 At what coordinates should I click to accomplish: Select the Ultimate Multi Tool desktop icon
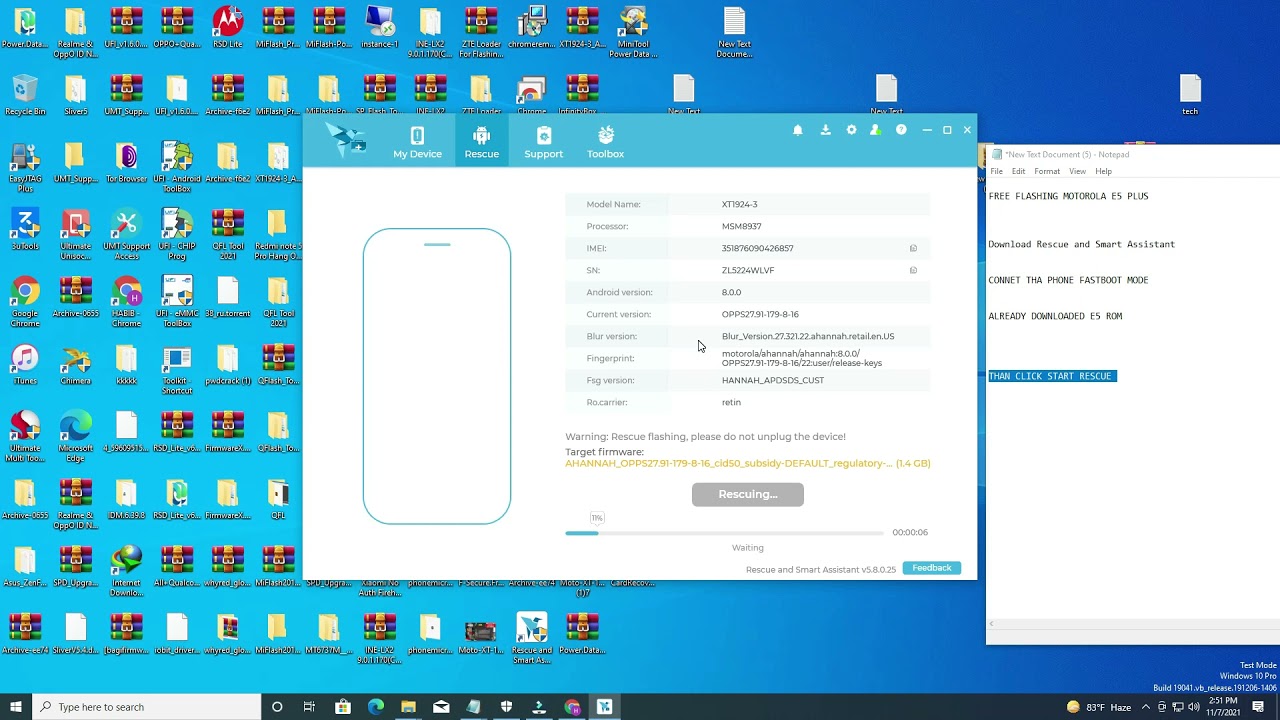(25, 437)
